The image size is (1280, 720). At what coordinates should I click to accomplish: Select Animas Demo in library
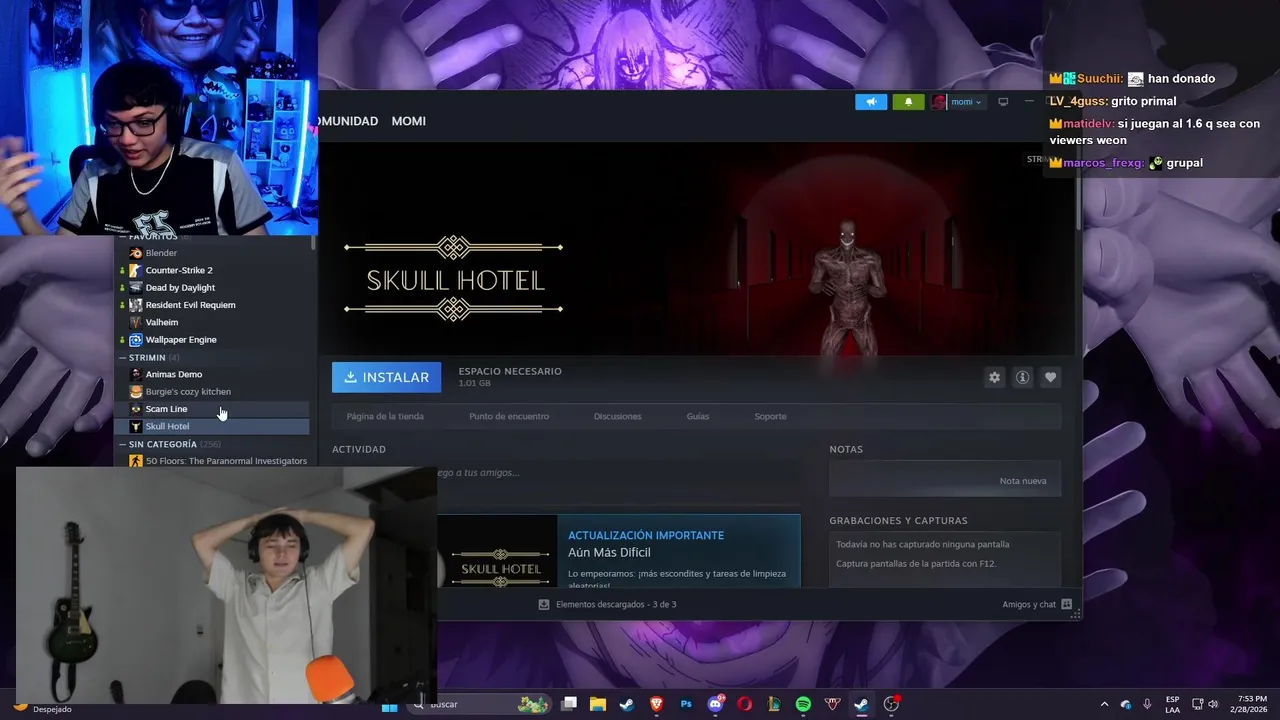click(214, 374)
